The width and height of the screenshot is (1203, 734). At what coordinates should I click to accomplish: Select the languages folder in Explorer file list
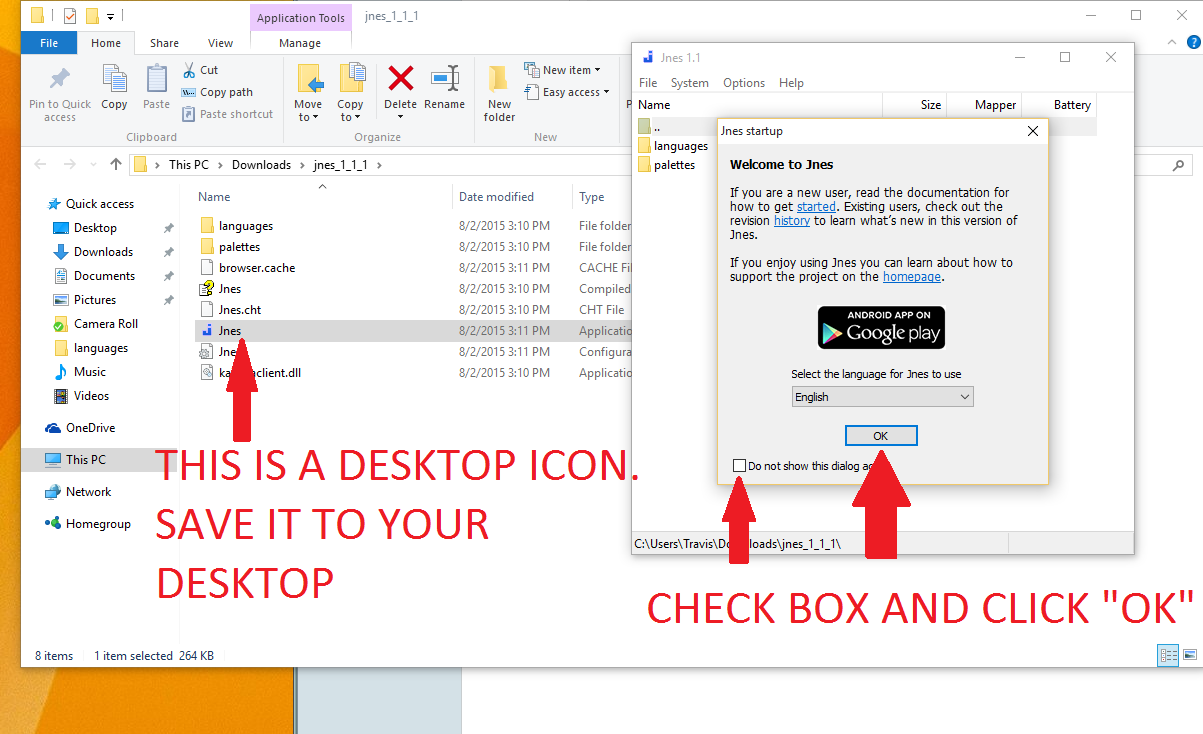point(245,226)
